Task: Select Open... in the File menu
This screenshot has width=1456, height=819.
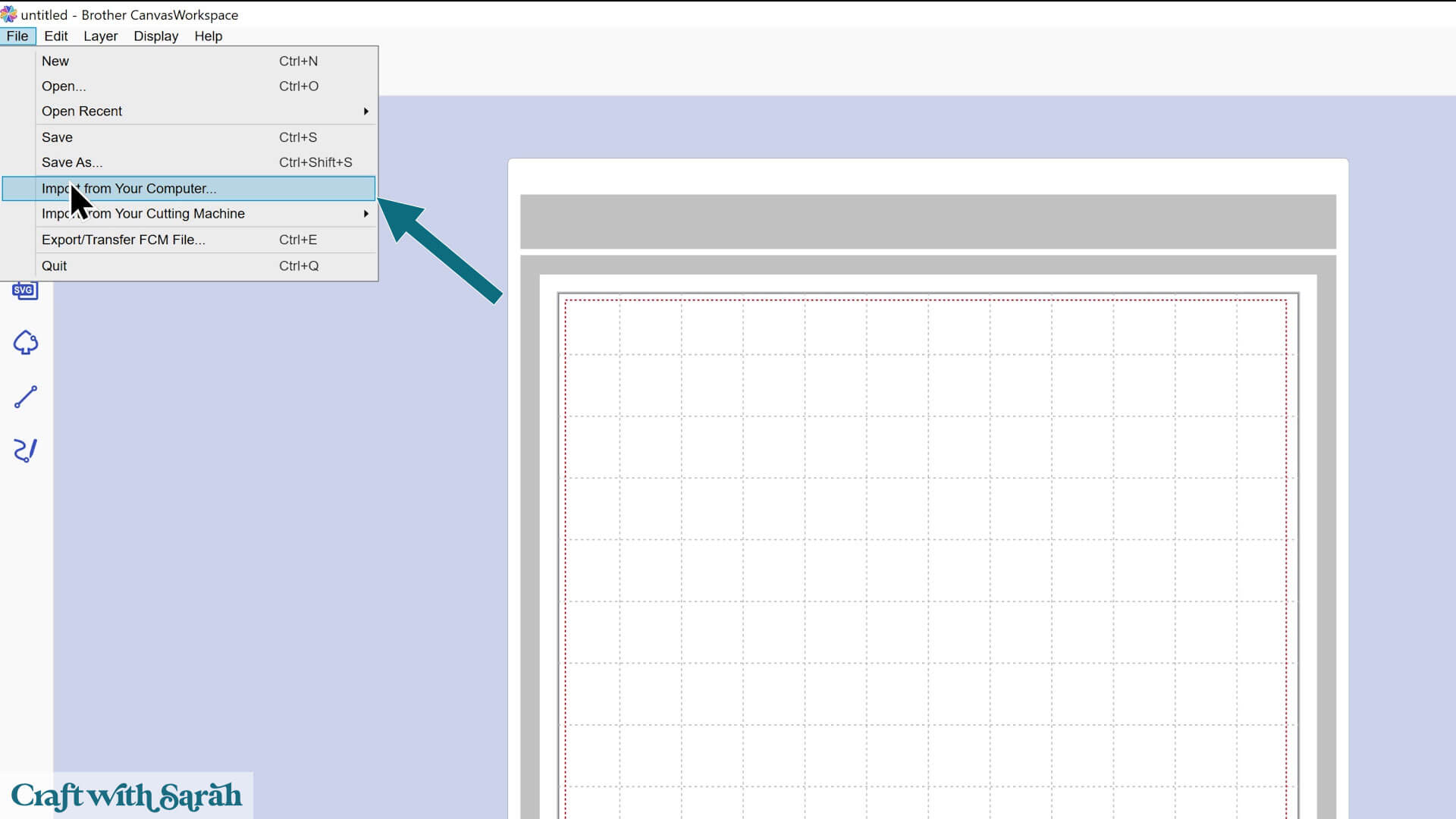Action: (x=64, y=86)
